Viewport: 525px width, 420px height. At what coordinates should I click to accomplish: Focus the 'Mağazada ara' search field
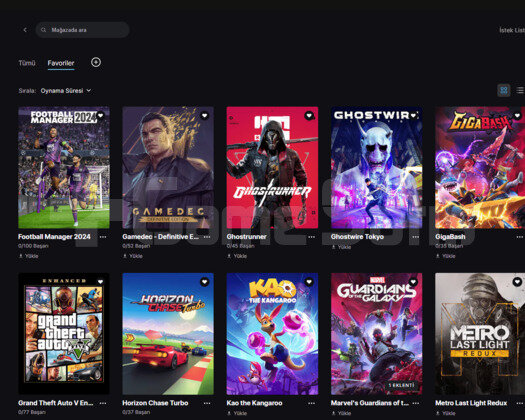[x=82, y=30]
